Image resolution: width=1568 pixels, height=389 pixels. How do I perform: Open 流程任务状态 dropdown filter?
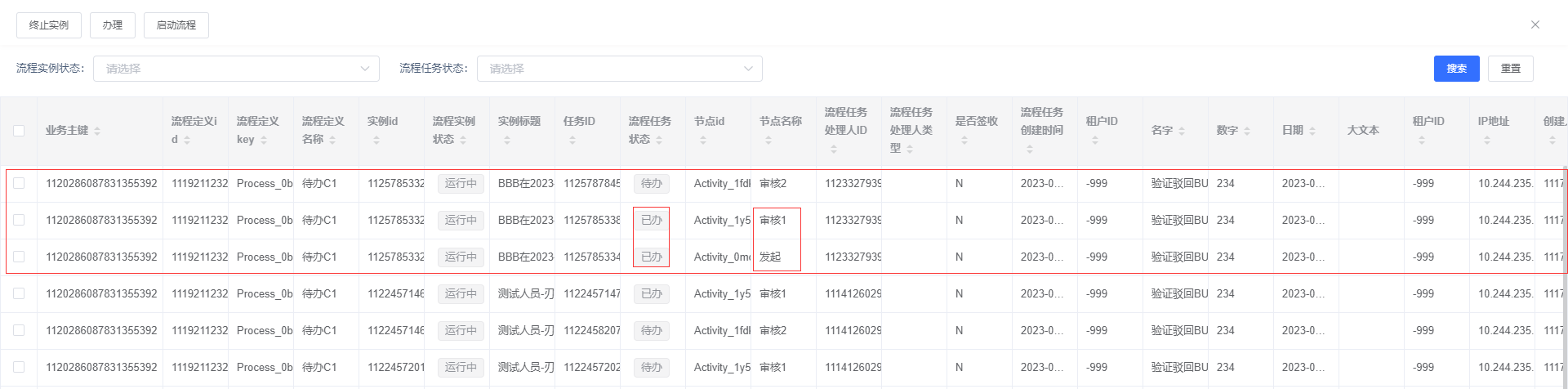[x=619, y=69]
